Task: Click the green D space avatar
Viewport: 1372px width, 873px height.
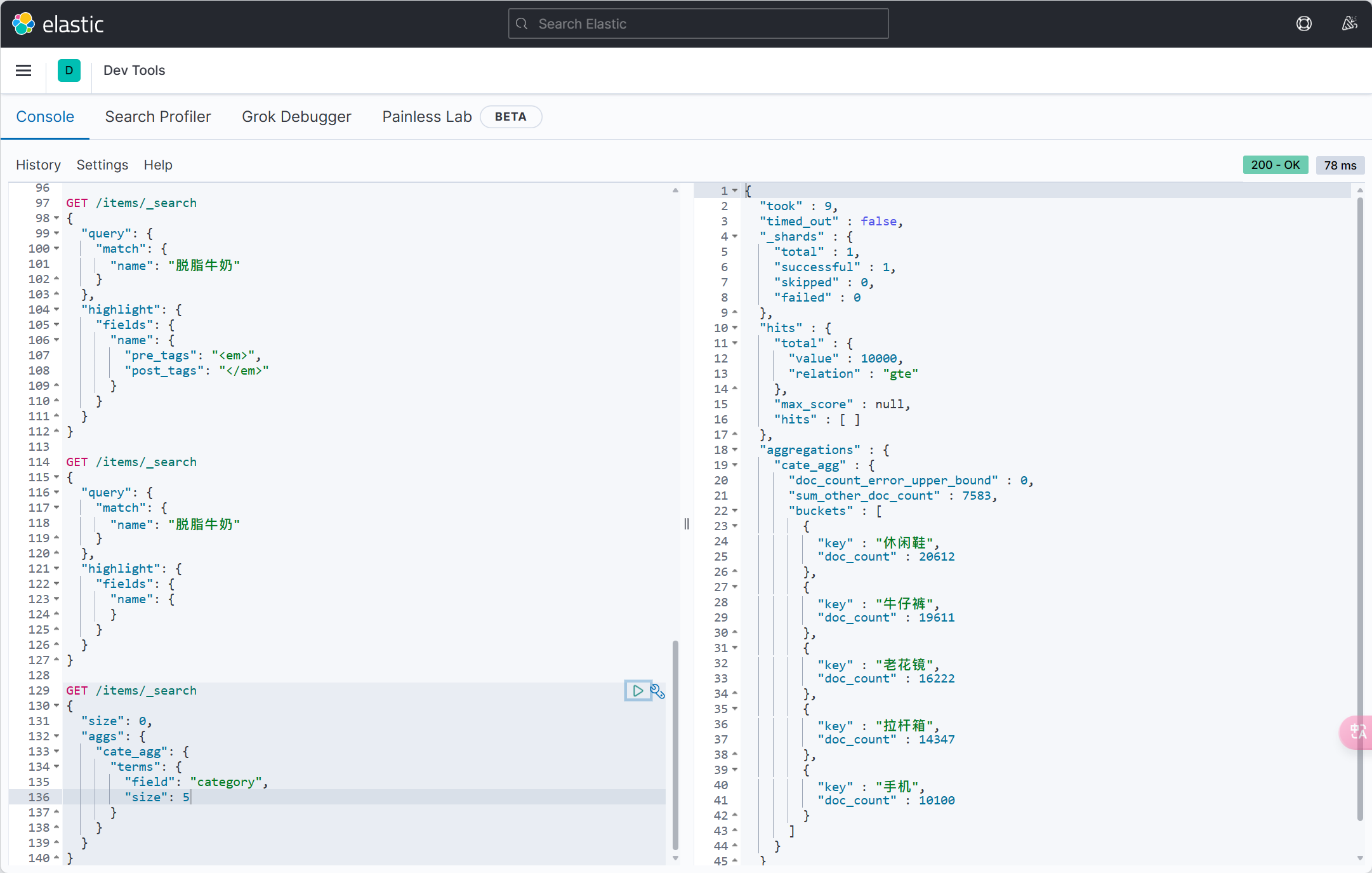Action: tap(69, 70)
